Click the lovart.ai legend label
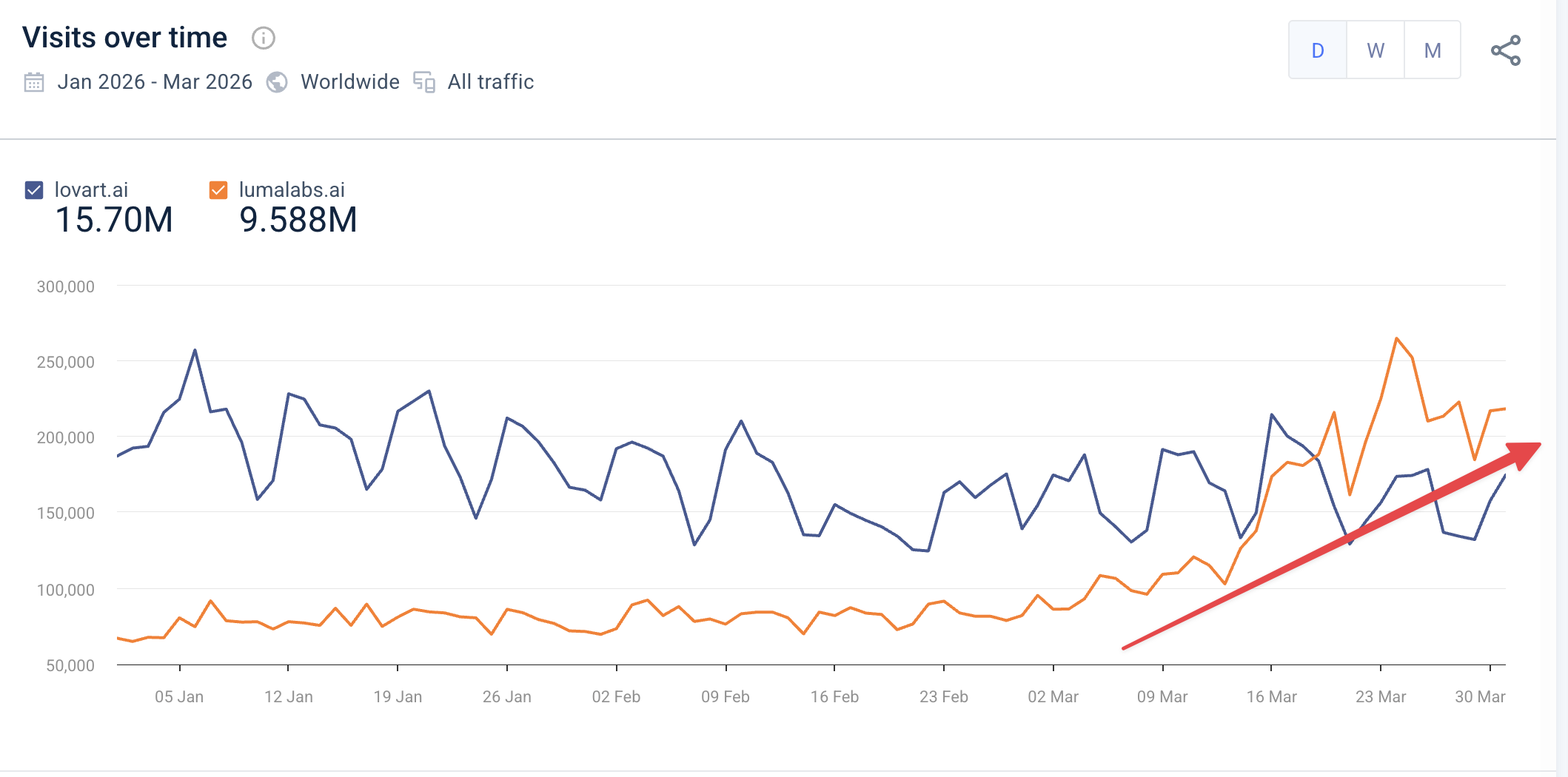The height and width of the screenshot is (777, 1568). tap(91, 190)
